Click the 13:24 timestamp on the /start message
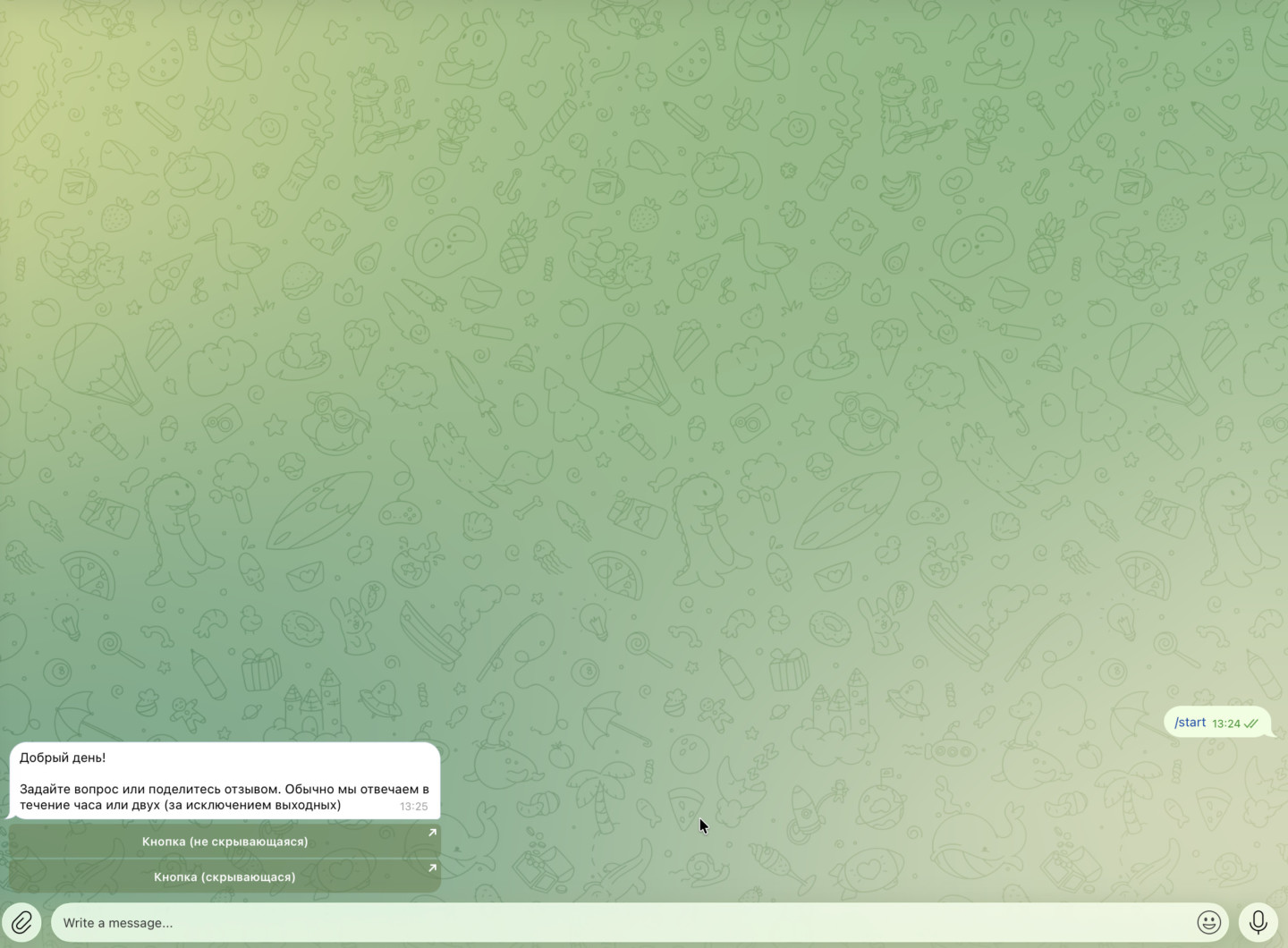Viewport: 1288px width, 948px height. coord(1226,724)
